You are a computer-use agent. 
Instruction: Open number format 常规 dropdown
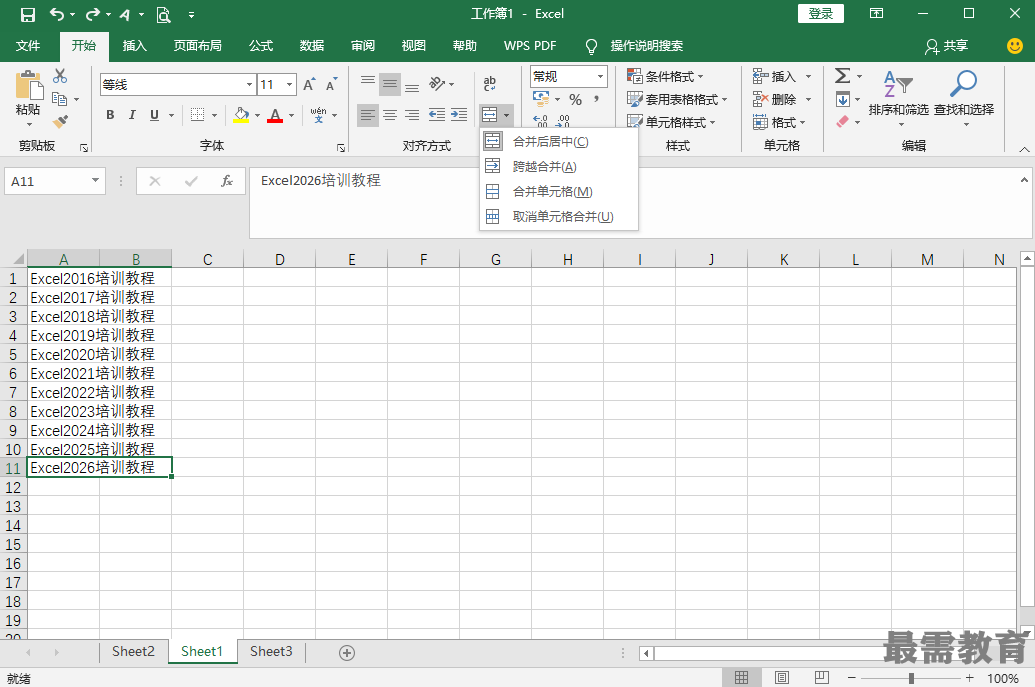pos(600,77)
